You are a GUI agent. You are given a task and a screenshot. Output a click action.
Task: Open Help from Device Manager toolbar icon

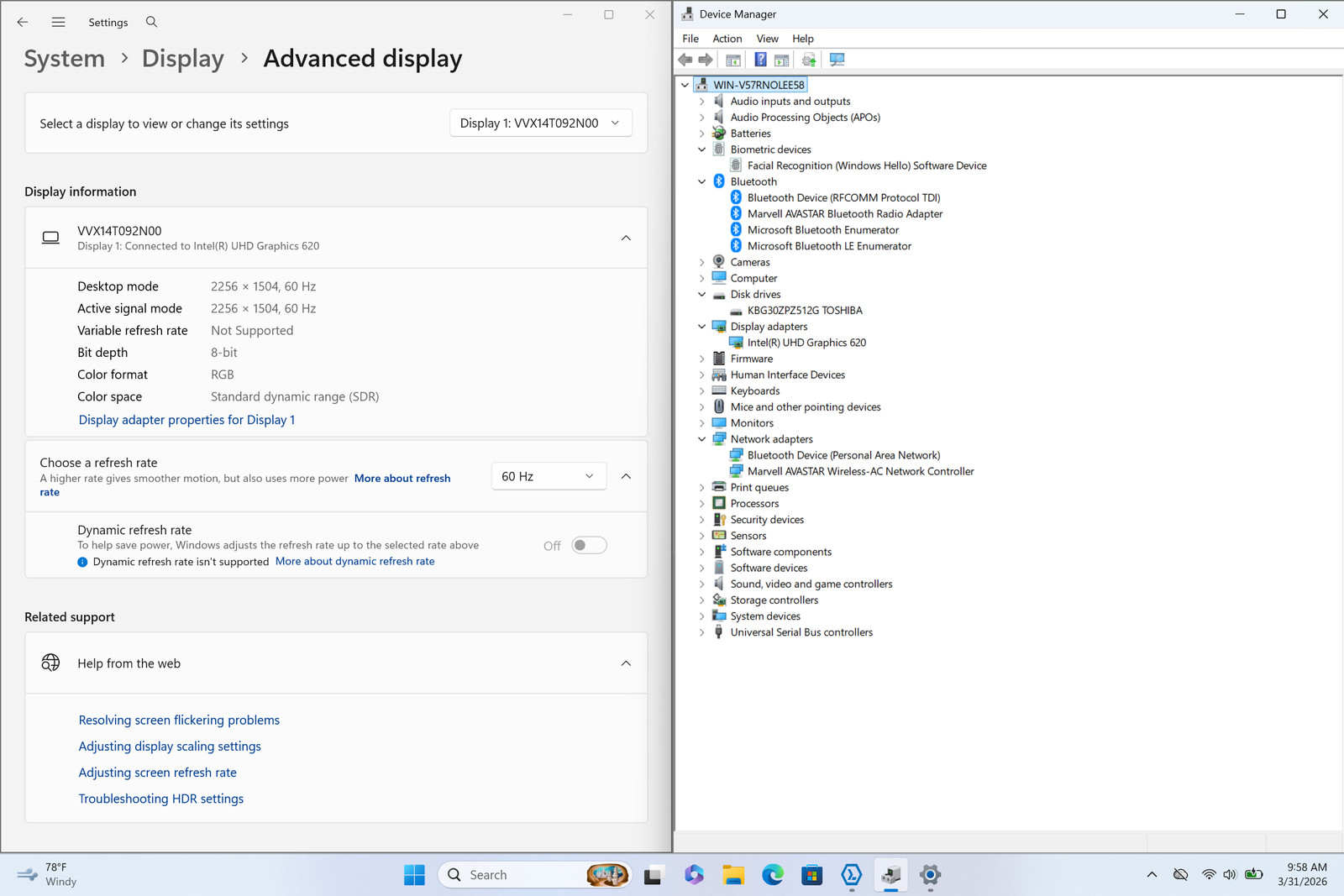760,60
